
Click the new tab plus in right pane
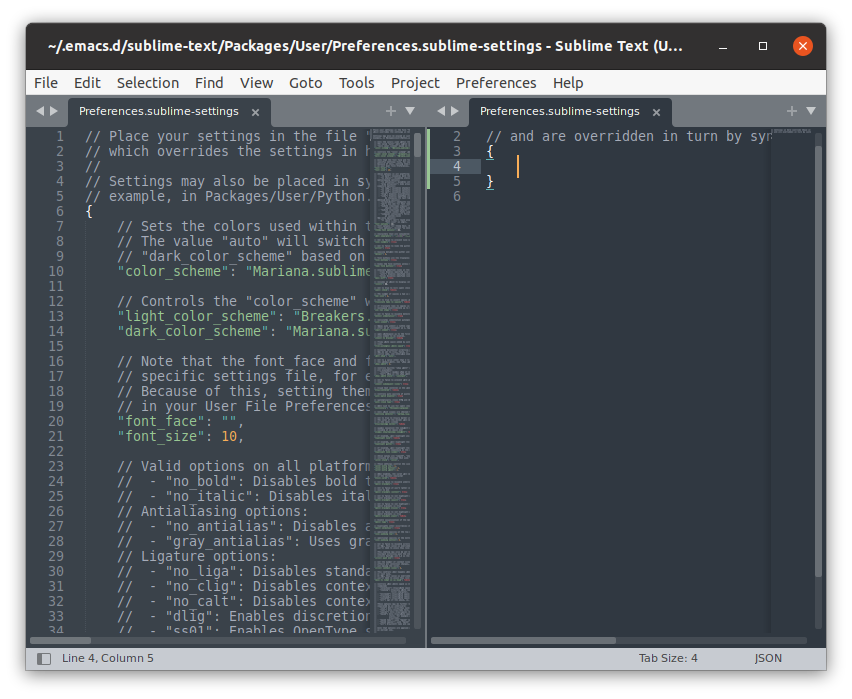coord(792,111)
